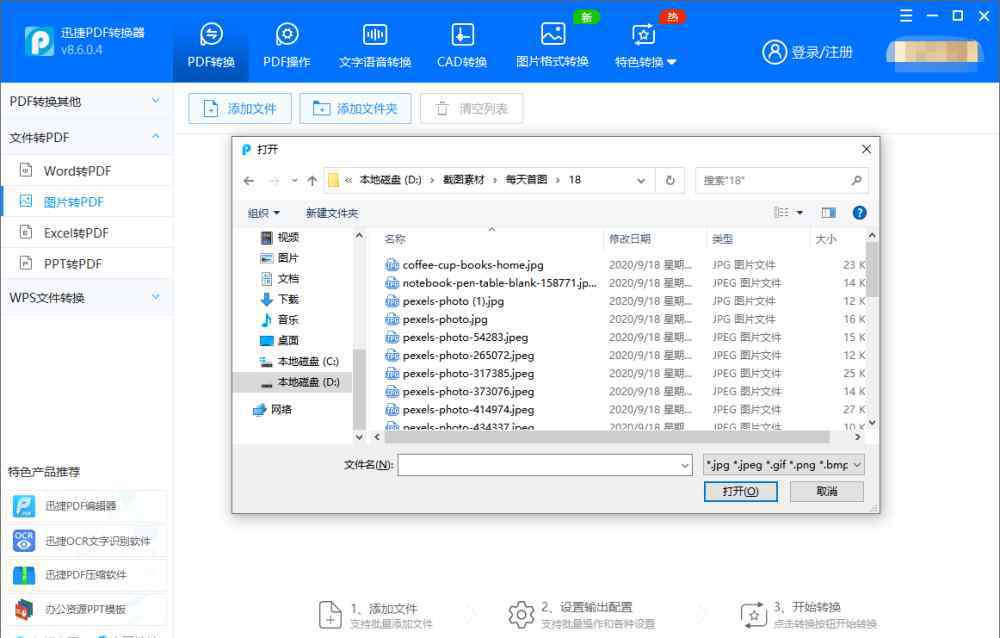Select 网络 in navigation pane
The width and height of the screenshot is (1000, 638).
point(273,409)
